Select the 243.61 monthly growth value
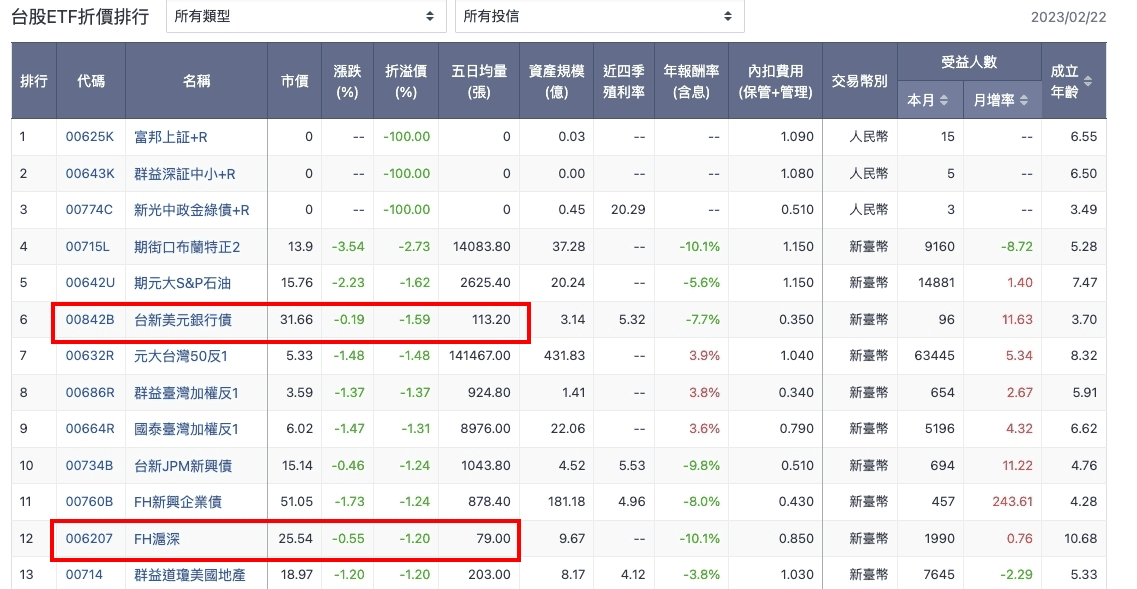The height and width of the screenshot is (589, 1137). point(1013,501)
